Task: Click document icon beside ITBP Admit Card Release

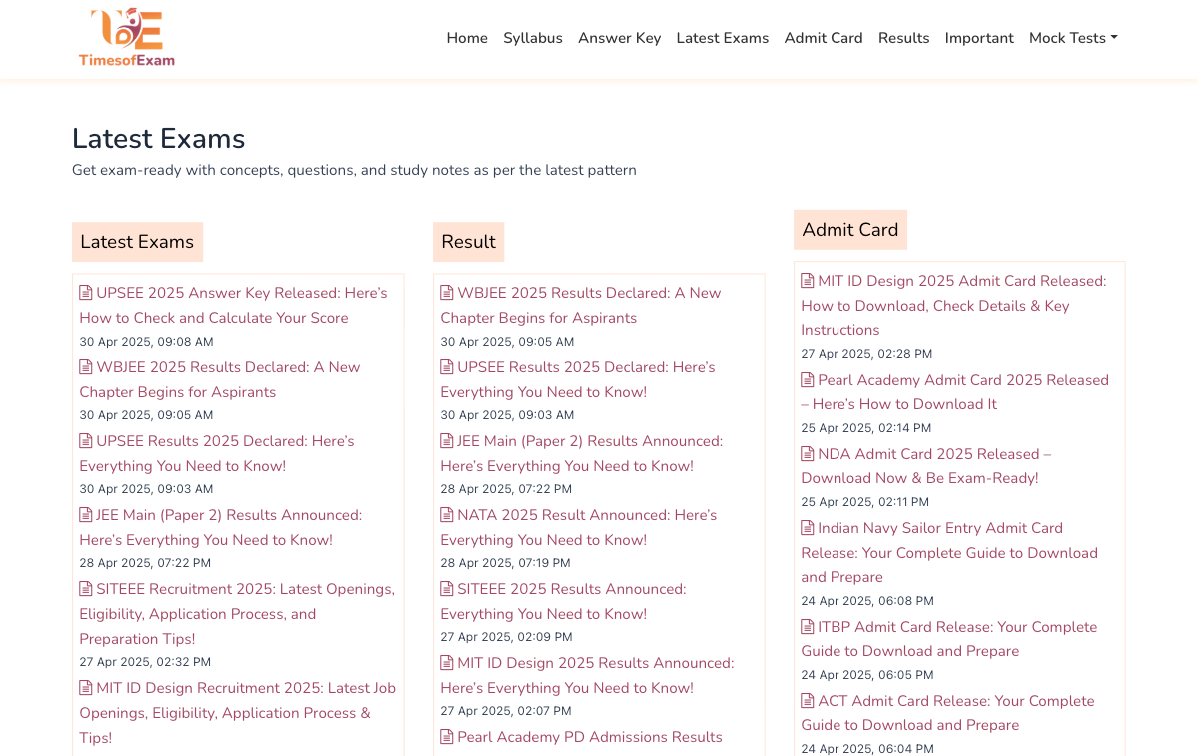Action: click(x=808, y=627)
